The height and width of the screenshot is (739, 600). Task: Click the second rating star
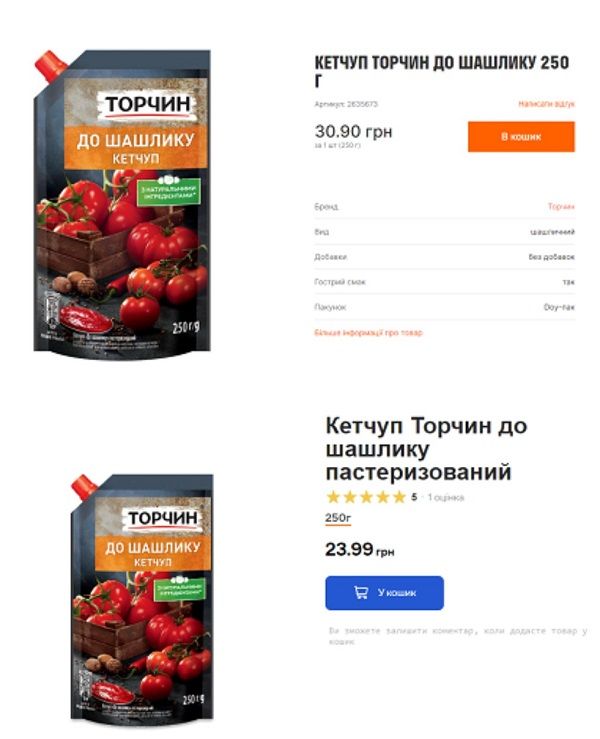coord(350,497)
